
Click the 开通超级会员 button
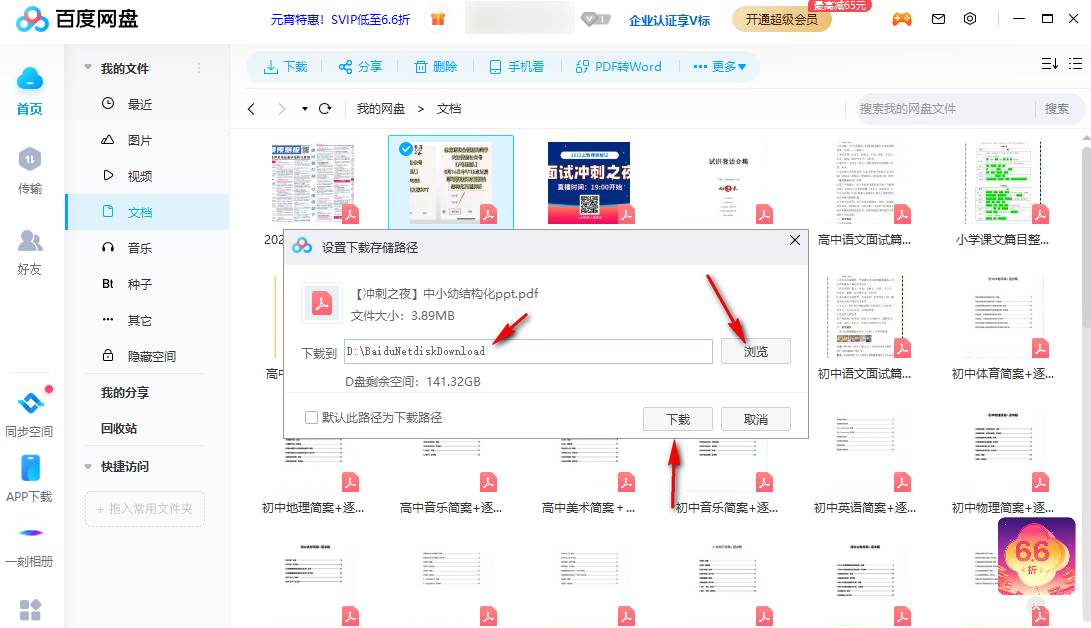781,19
